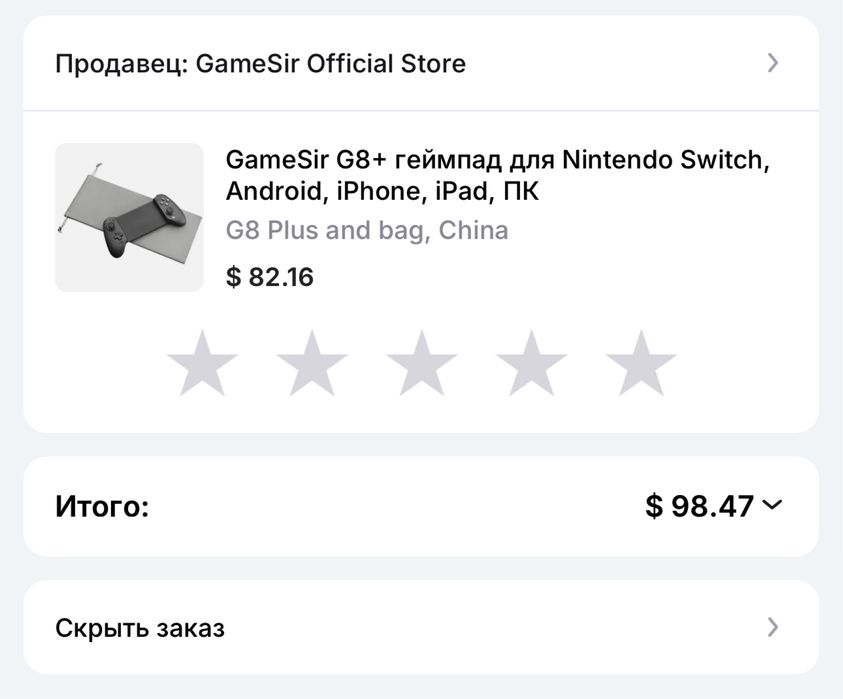The image size is (843, 699).
Task: Click the chevron next to Скрыть заказ
Action: pyautogui.click(x=772, y=628)
